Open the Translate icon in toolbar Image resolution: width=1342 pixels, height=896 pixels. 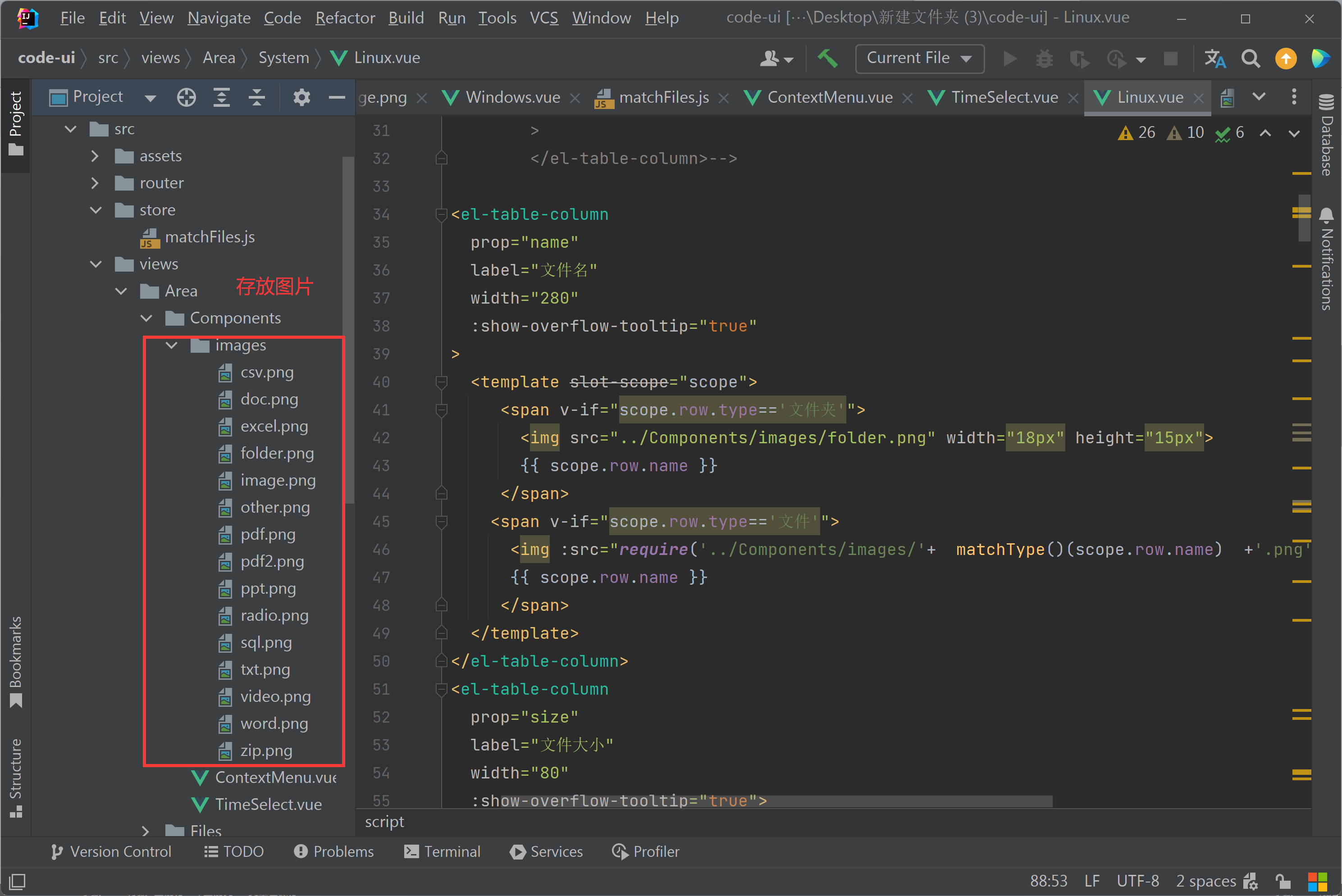(x=1215, y=58)
